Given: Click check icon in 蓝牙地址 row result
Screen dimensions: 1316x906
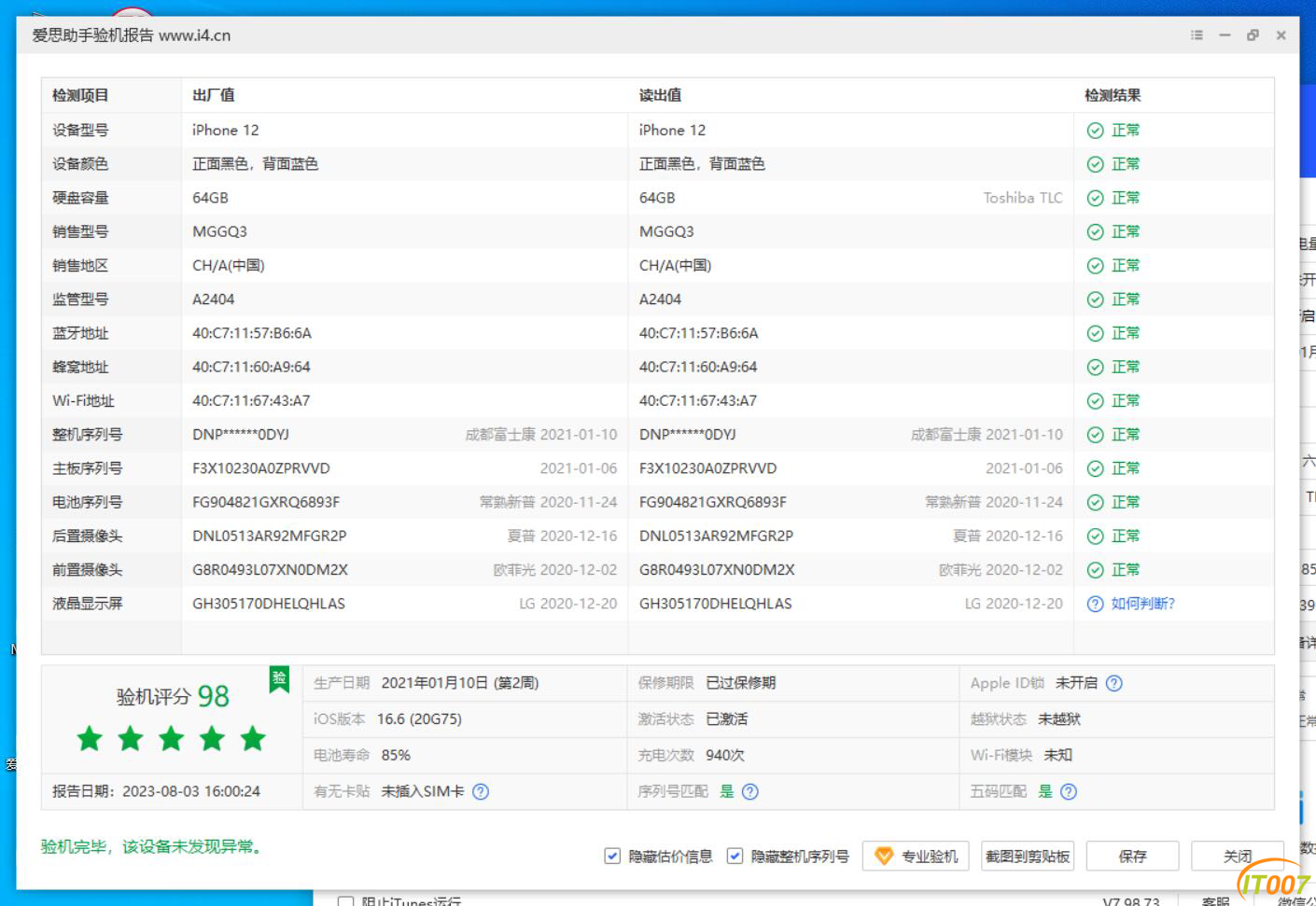Looking at the screenshot, I should point(1096,333).
